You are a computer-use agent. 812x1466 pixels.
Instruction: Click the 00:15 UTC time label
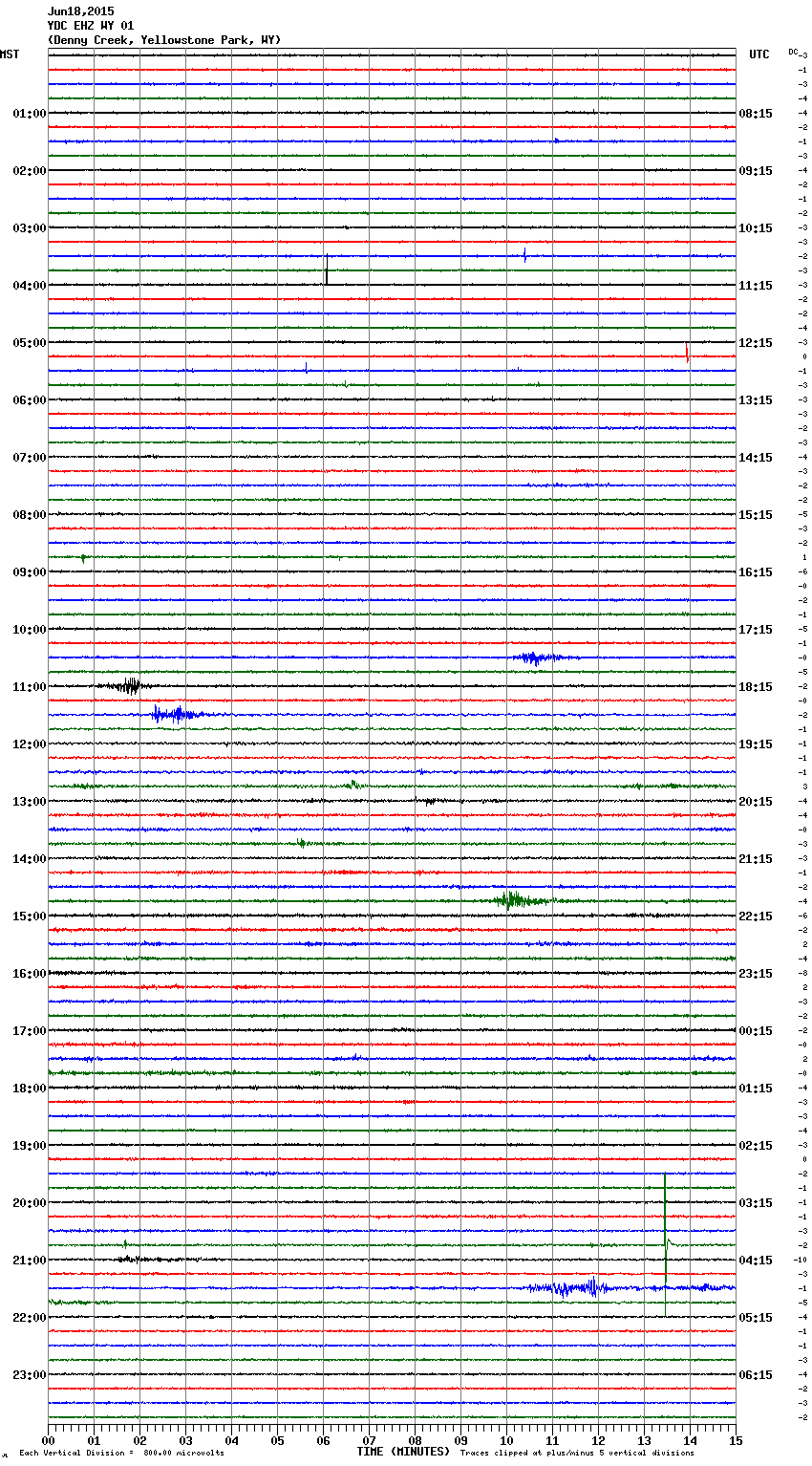756,1031
